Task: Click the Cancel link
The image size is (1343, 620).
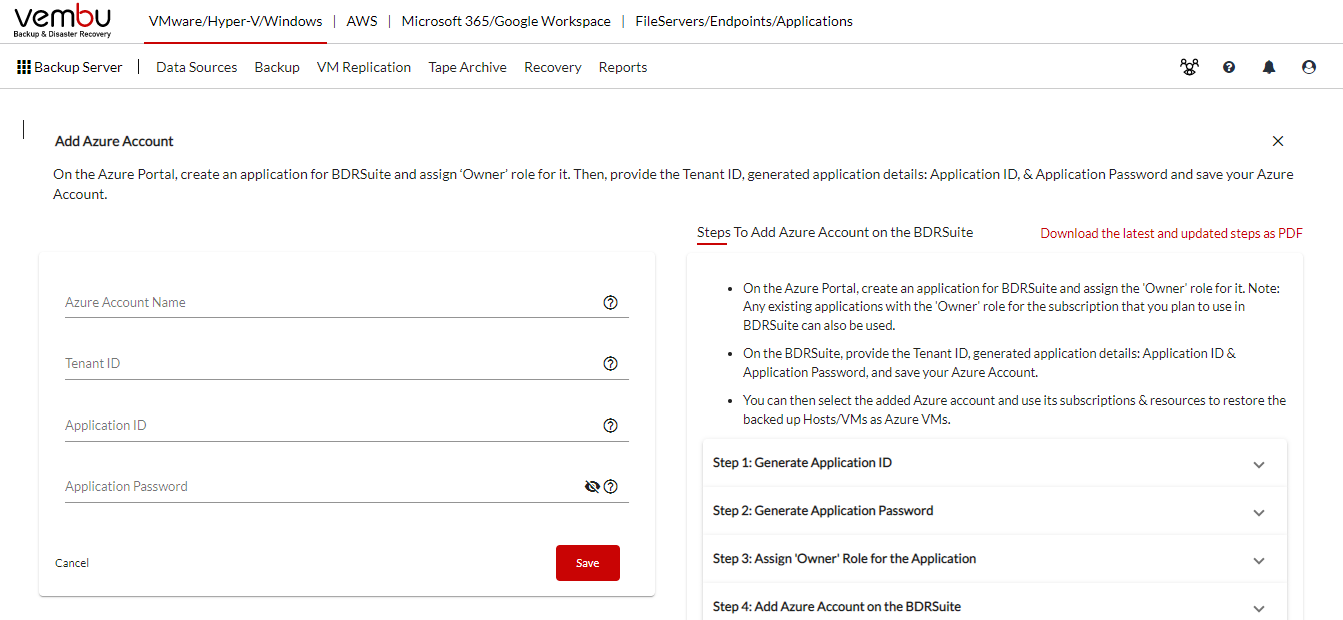Action: [x=72, y=563]
